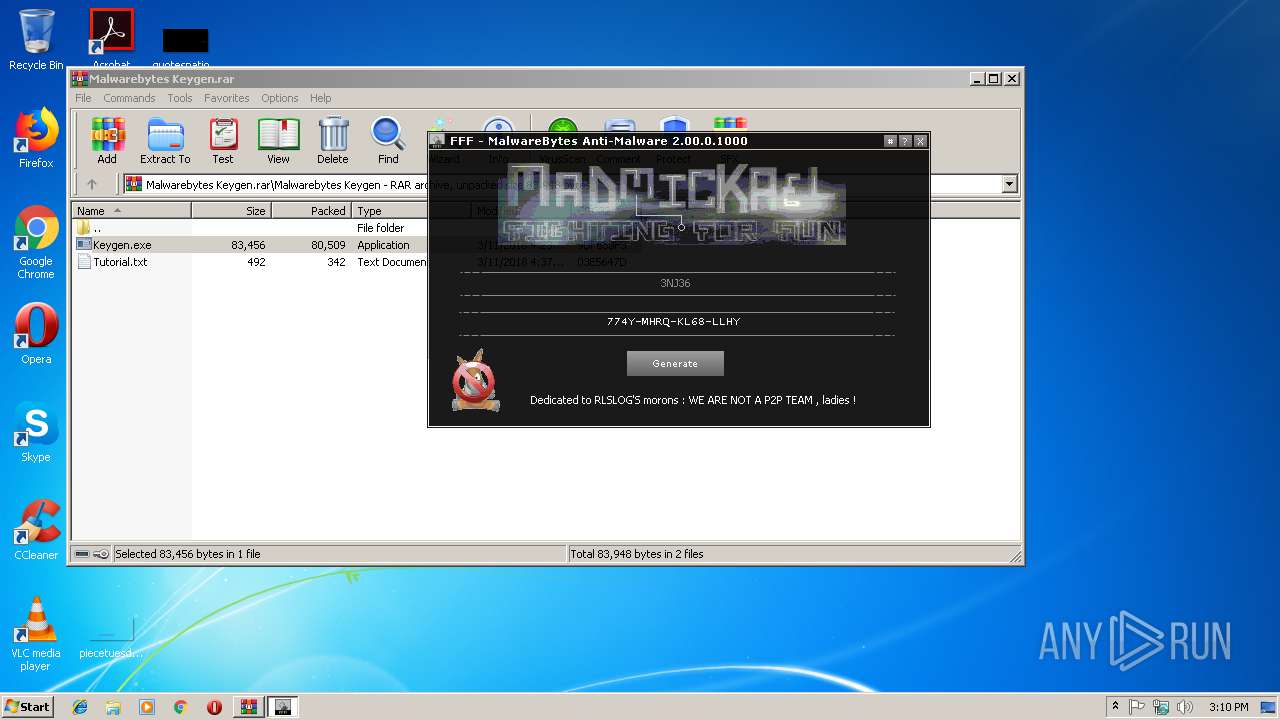Open Recycle Bin desktop icon

point(36,40)
